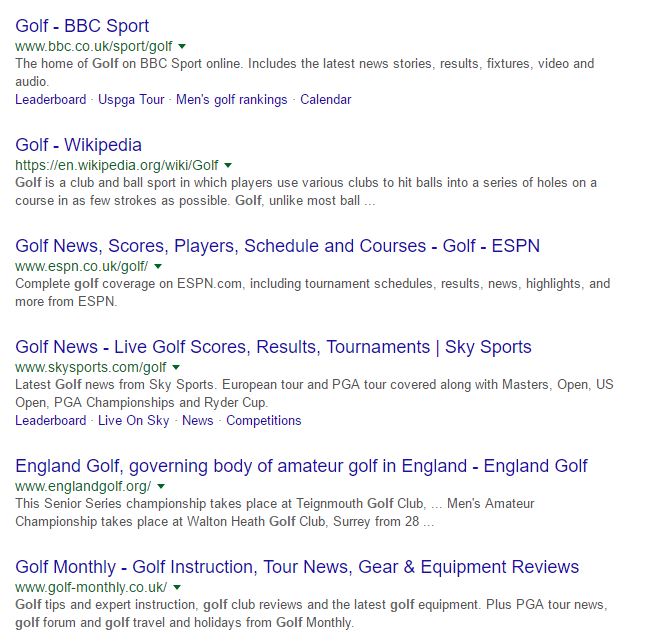Click the www.englandgolf.org/ URL text

pos(83,486)
